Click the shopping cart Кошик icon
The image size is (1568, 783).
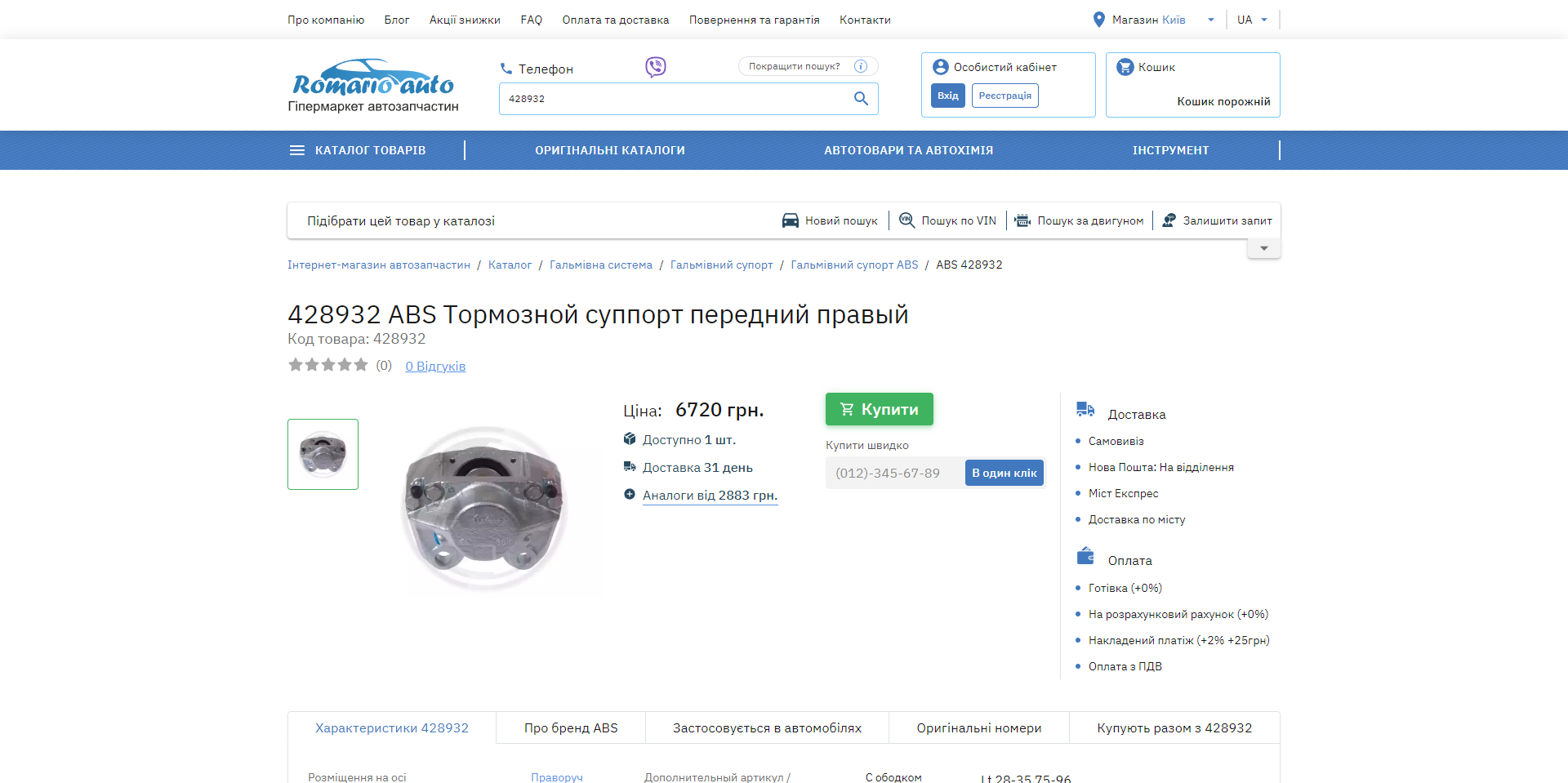(1125, 67)
